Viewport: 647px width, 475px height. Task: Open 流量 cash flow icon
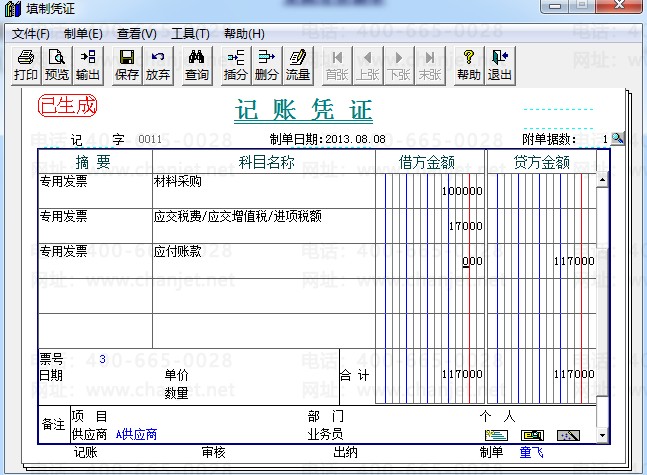(298, 66)
